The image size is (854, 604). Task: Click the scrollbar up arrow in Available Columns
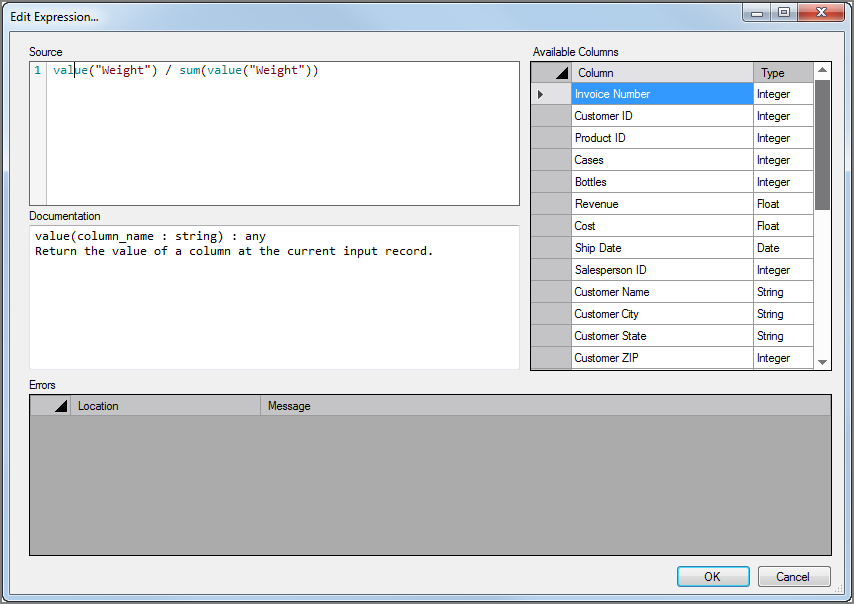[x=822, y=70]
